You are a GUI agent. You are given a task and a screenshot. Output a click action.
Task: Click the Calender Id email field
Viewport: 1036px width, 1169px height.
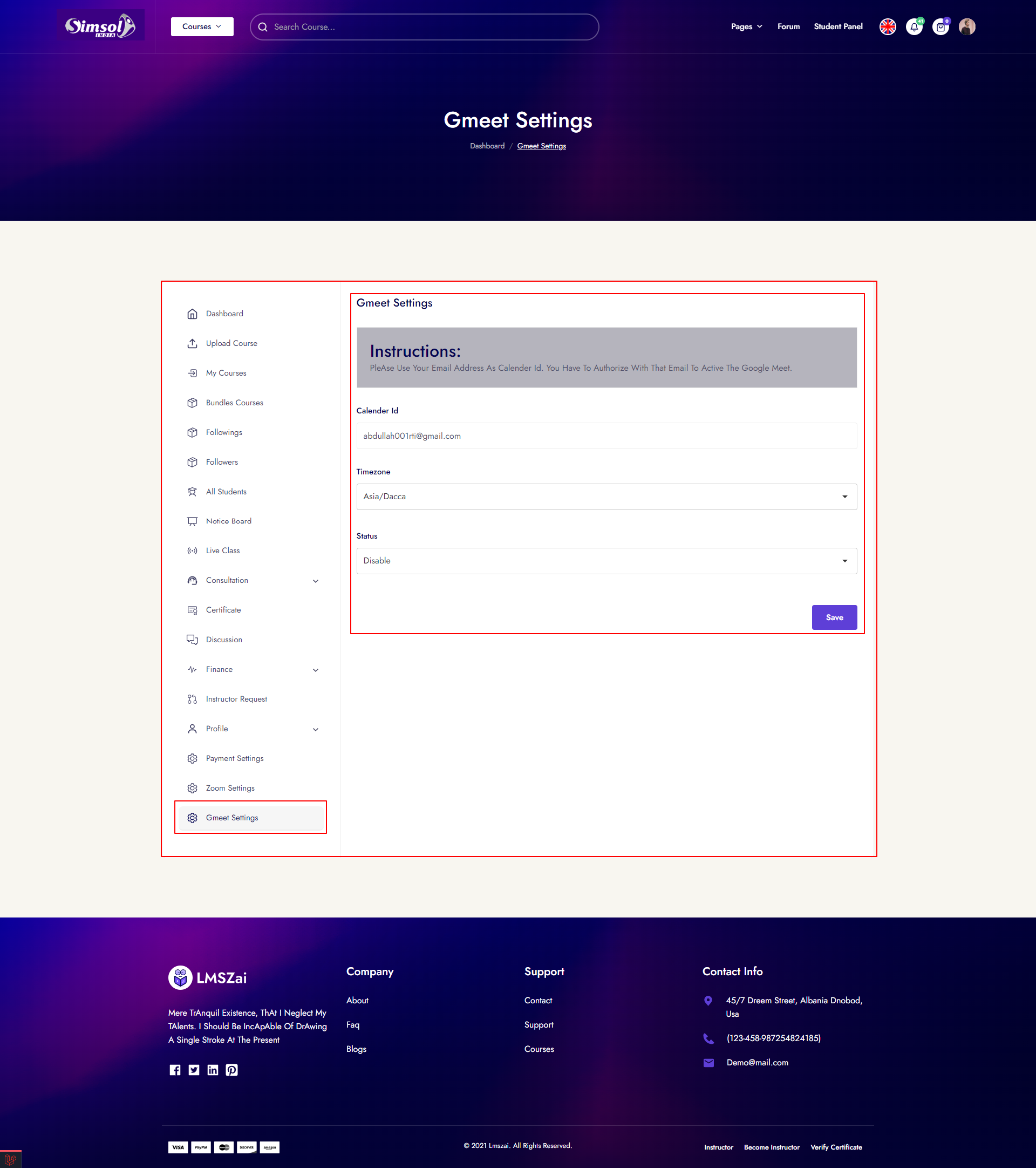point(606,436)
